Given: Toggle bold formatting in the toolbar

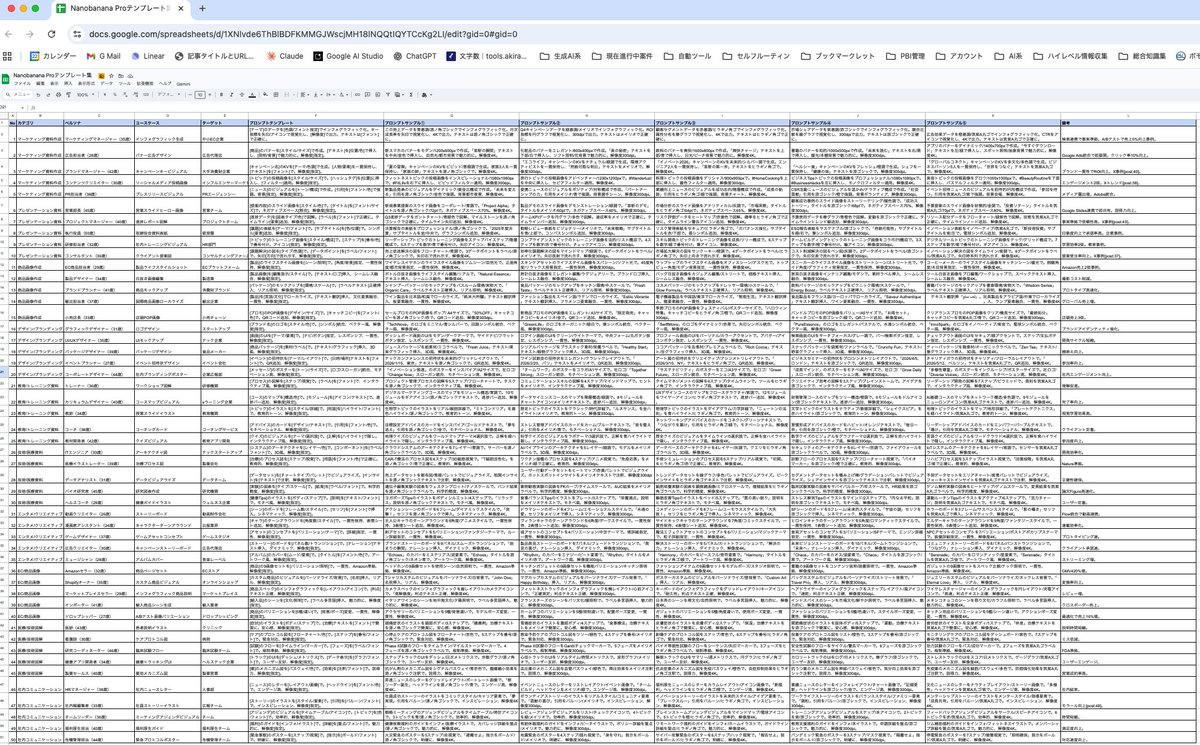Looking at the screenshot, I should [x=221, y=95].
